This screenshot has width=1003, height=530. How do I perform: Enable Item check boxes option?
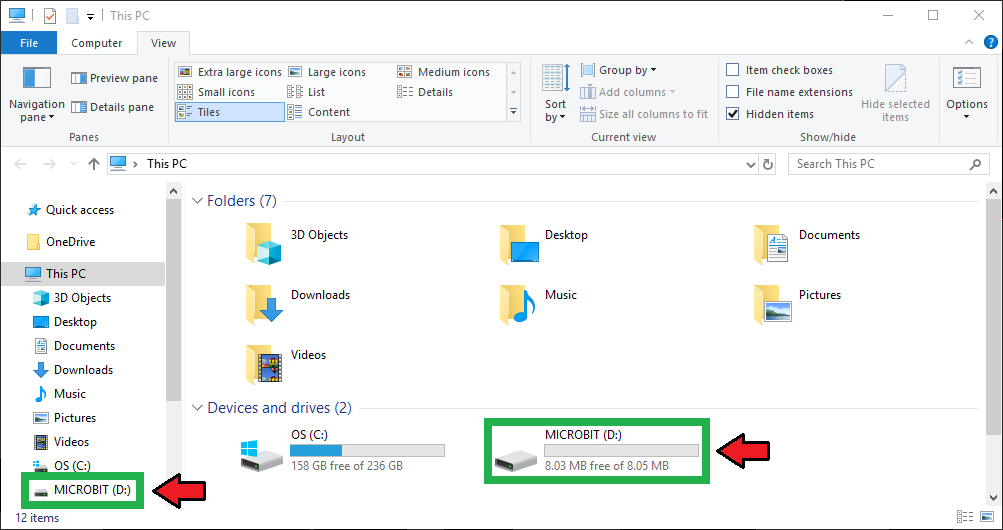733,70
